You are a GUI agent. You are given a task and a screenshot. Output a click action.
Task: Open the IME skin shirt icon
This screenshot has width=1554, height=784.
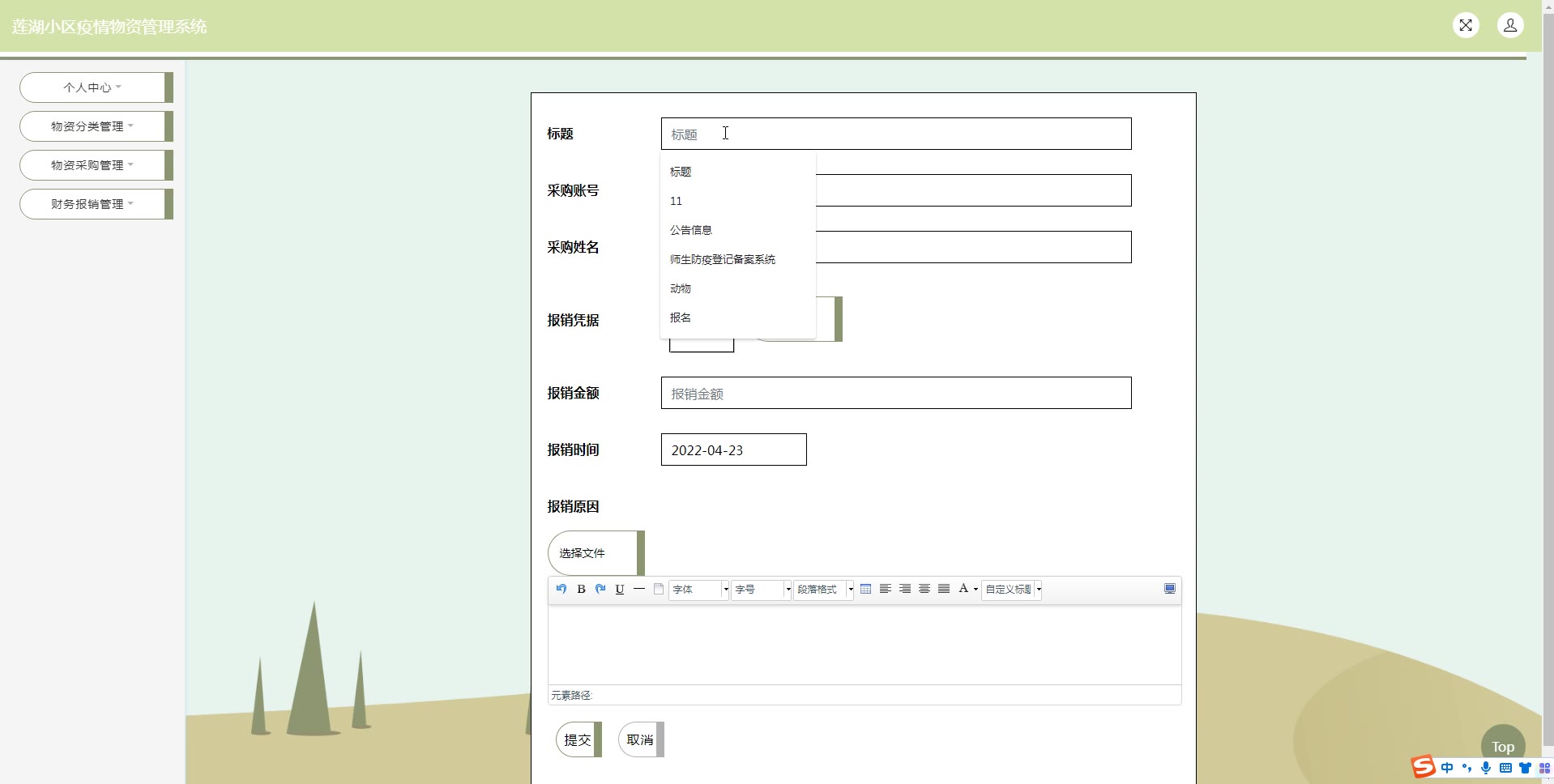(1525, 768)
